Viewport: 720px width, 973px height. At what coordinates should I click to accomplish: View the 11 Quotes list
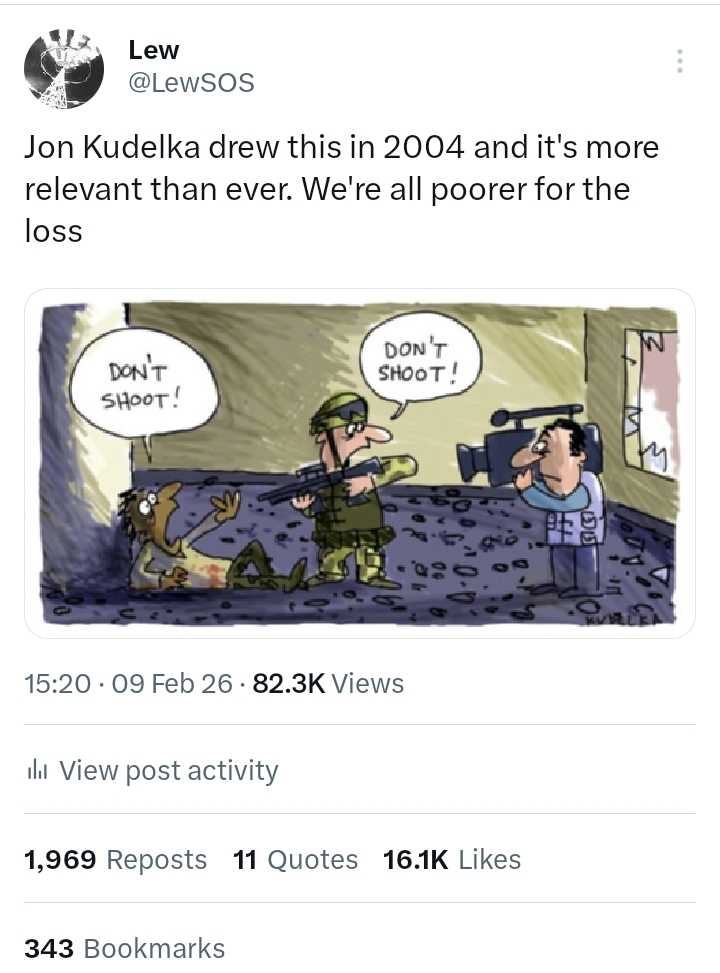(x=295, y=860)
